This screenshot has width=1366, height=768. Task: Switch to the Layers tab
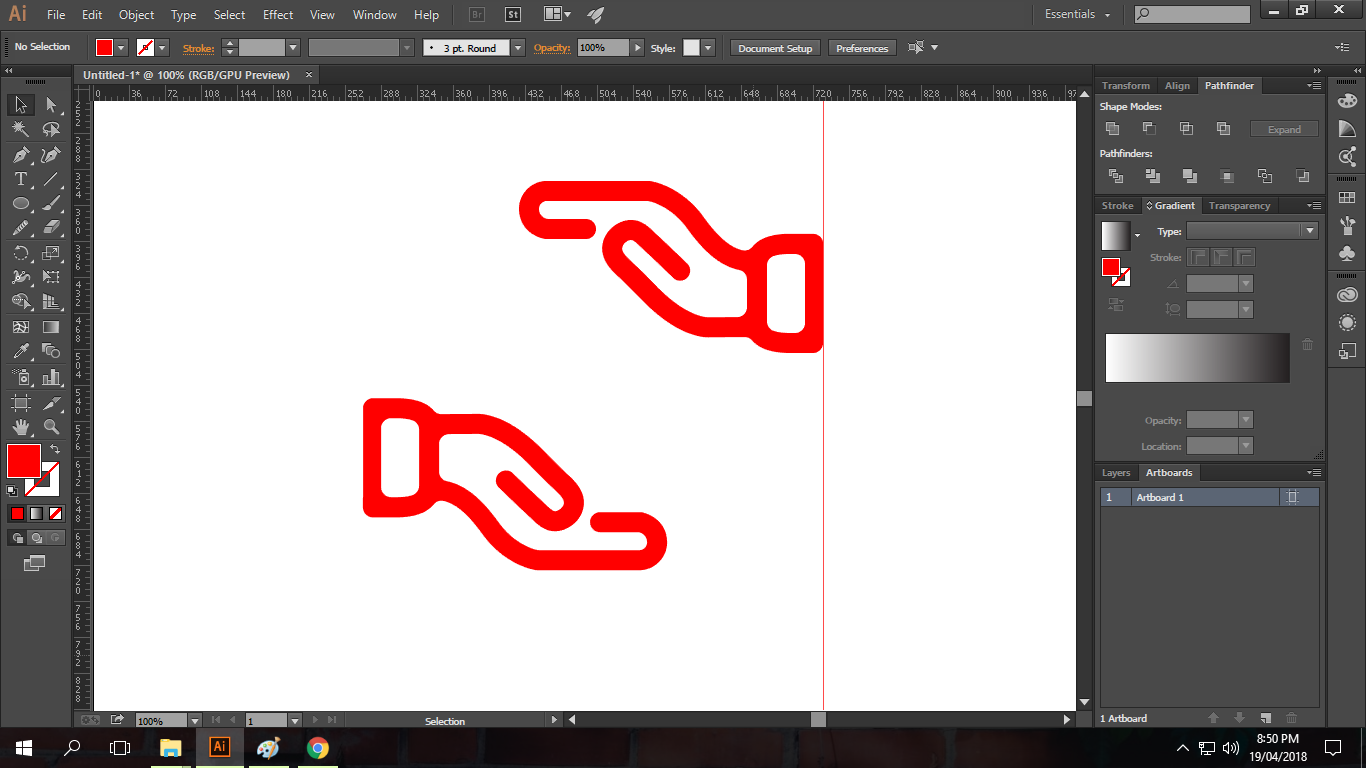pos(1116,473)
